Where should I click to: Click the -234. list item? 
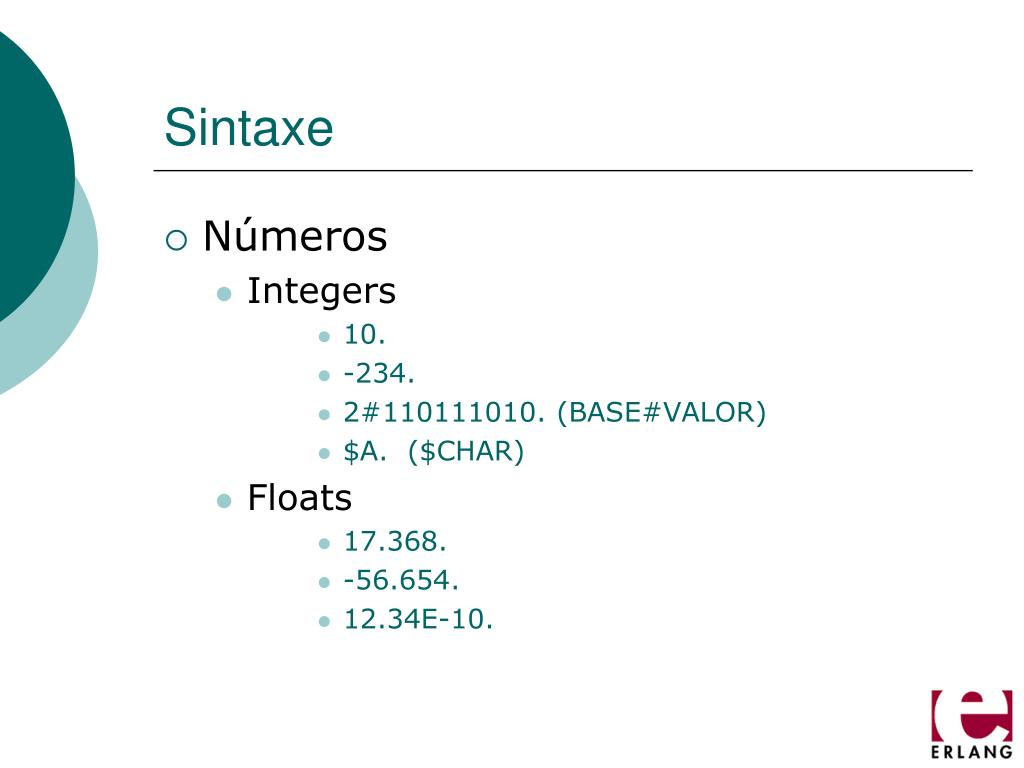(x=379, y=374)
